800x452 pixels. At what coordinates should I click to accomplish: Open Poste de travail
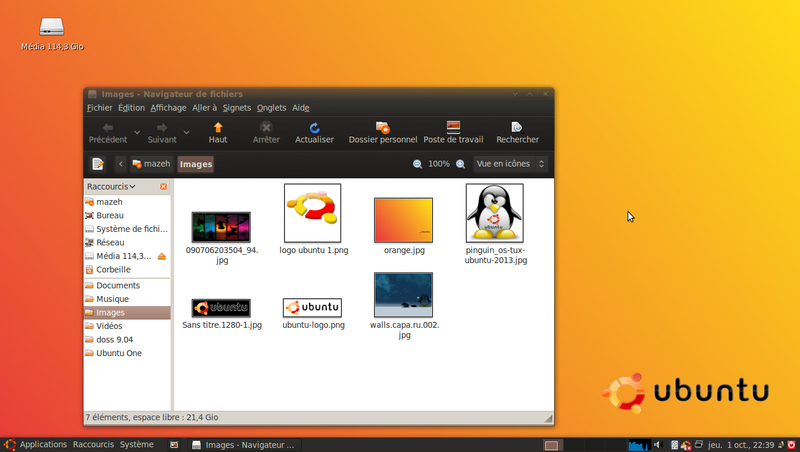(453, 133)
